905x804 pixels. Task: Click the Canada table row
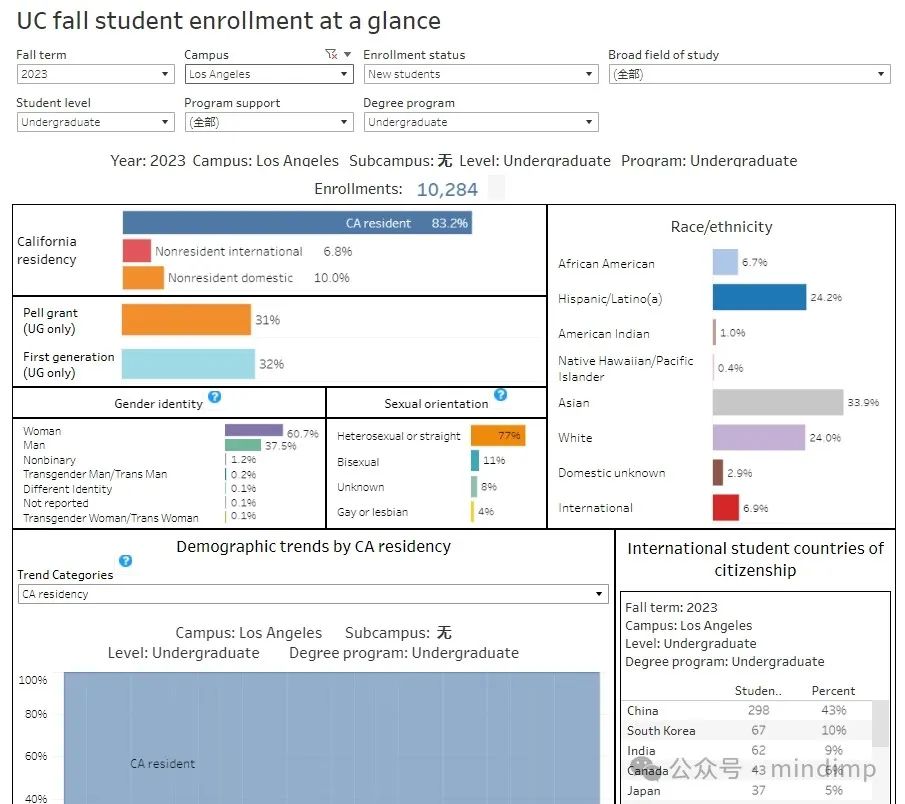[747, 771]
